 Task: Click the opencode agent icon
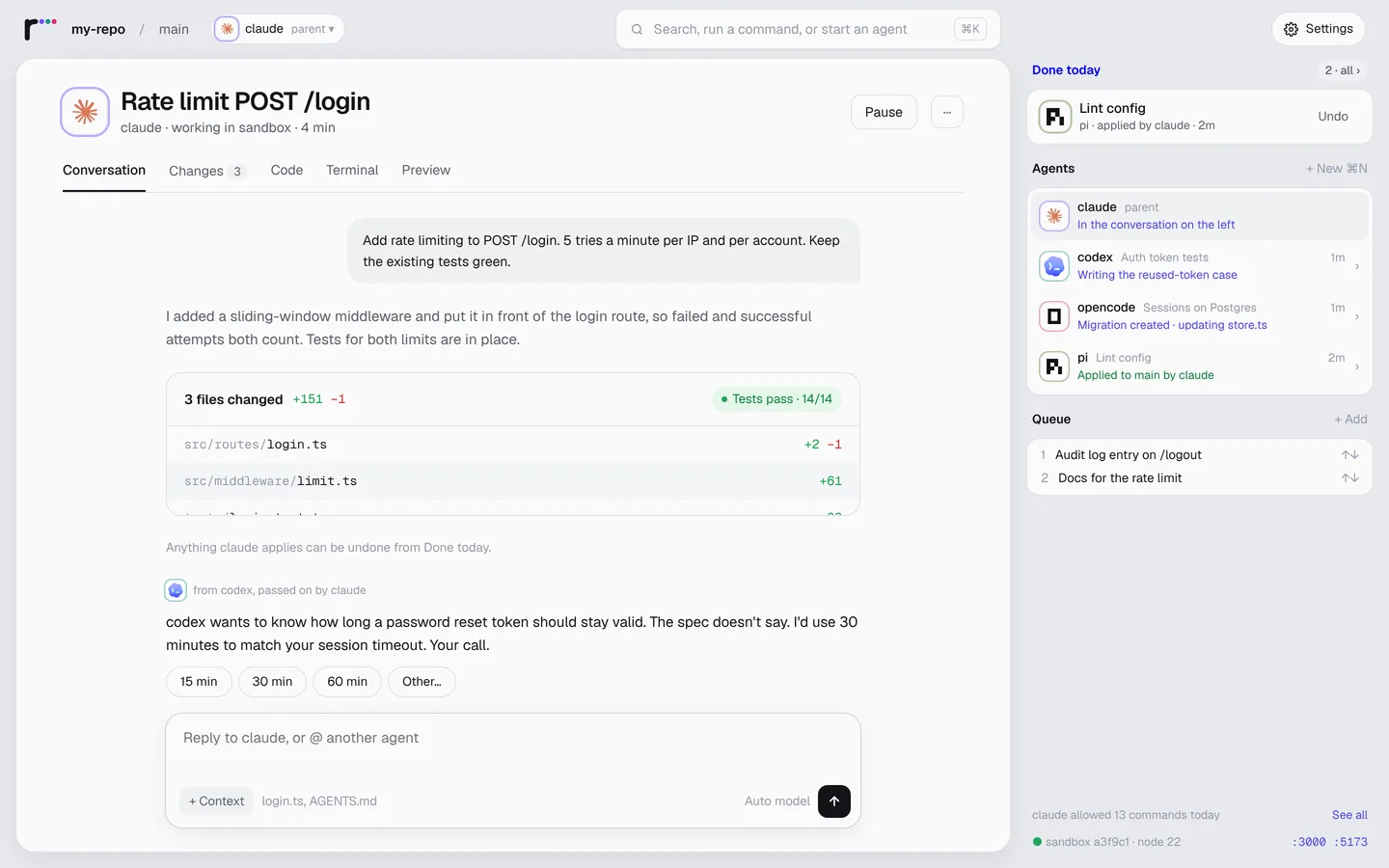[1054, 316]
